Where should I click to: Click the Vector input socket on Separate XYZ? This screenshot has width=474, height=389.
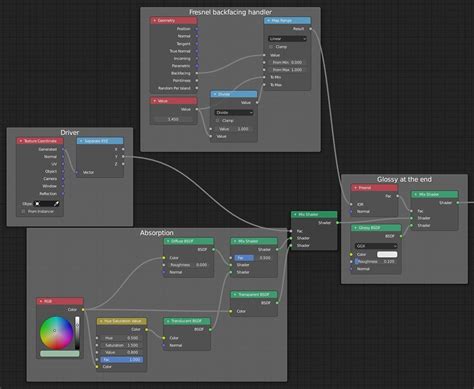[x=77, y=172]
